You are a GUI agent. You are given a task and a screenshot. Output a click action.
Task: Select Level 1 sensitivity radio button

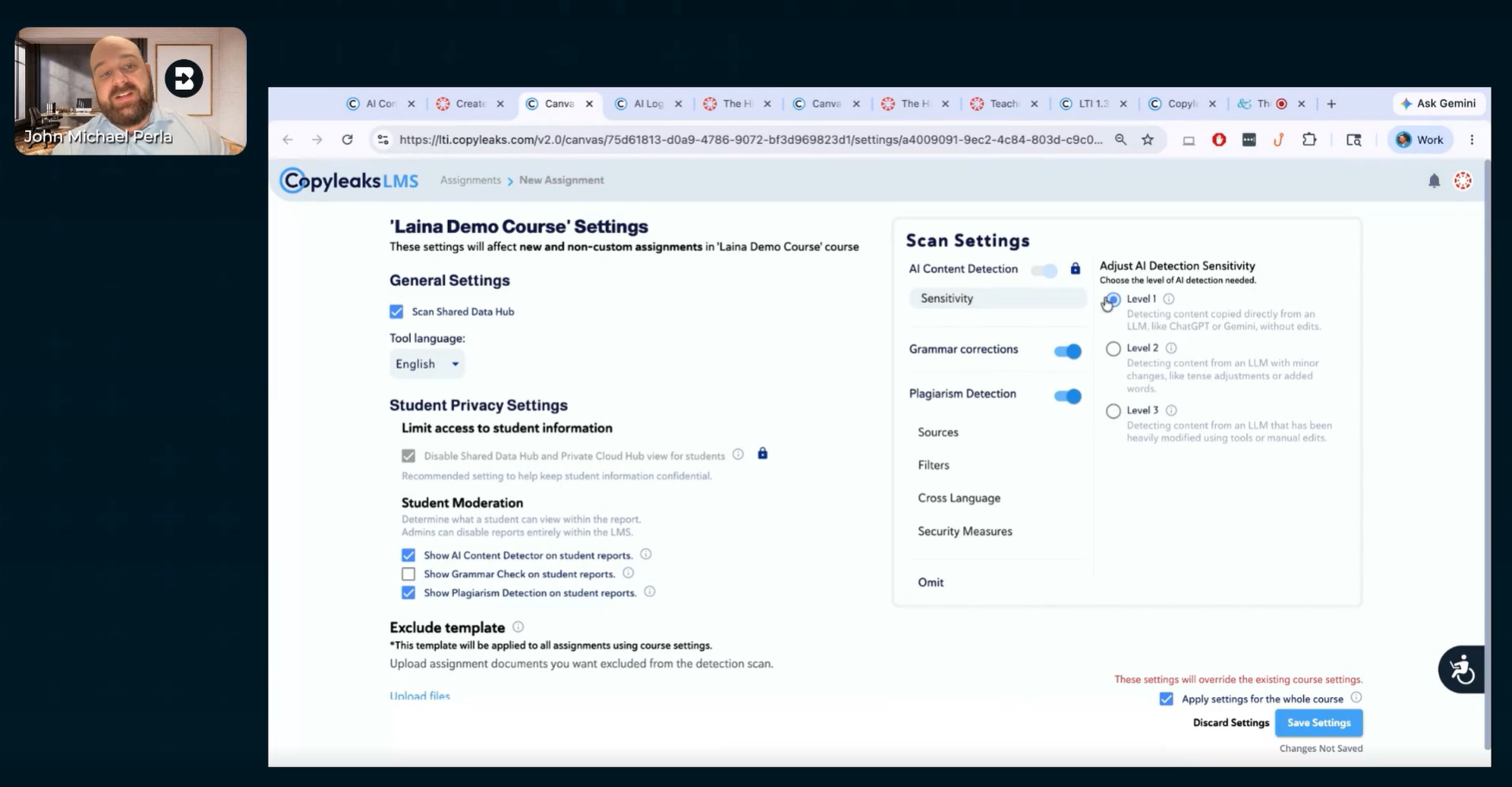click(x=1113, y=299)
